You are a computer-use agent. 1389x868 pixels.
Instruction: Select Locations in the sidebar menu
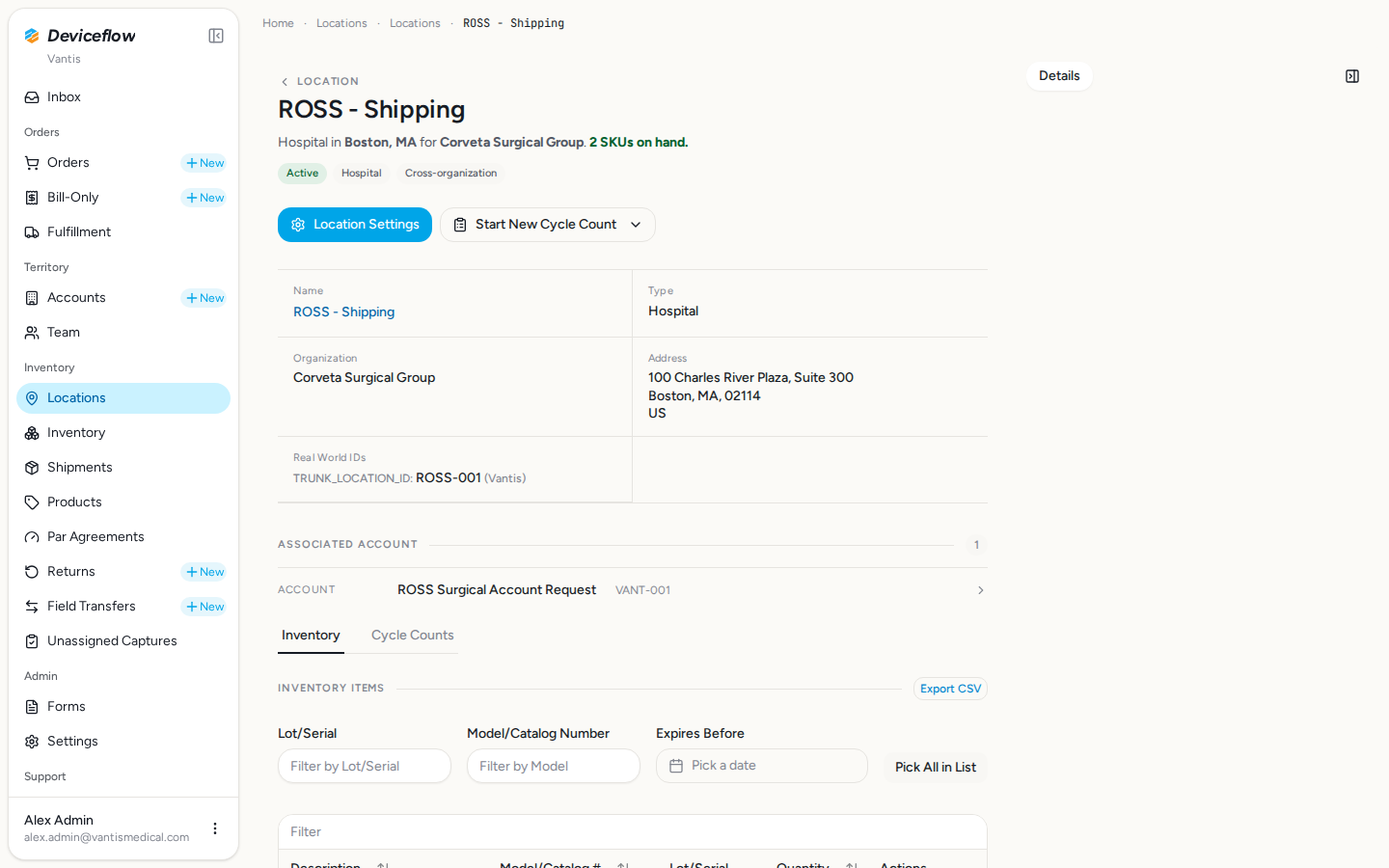[x=123, y=398]
